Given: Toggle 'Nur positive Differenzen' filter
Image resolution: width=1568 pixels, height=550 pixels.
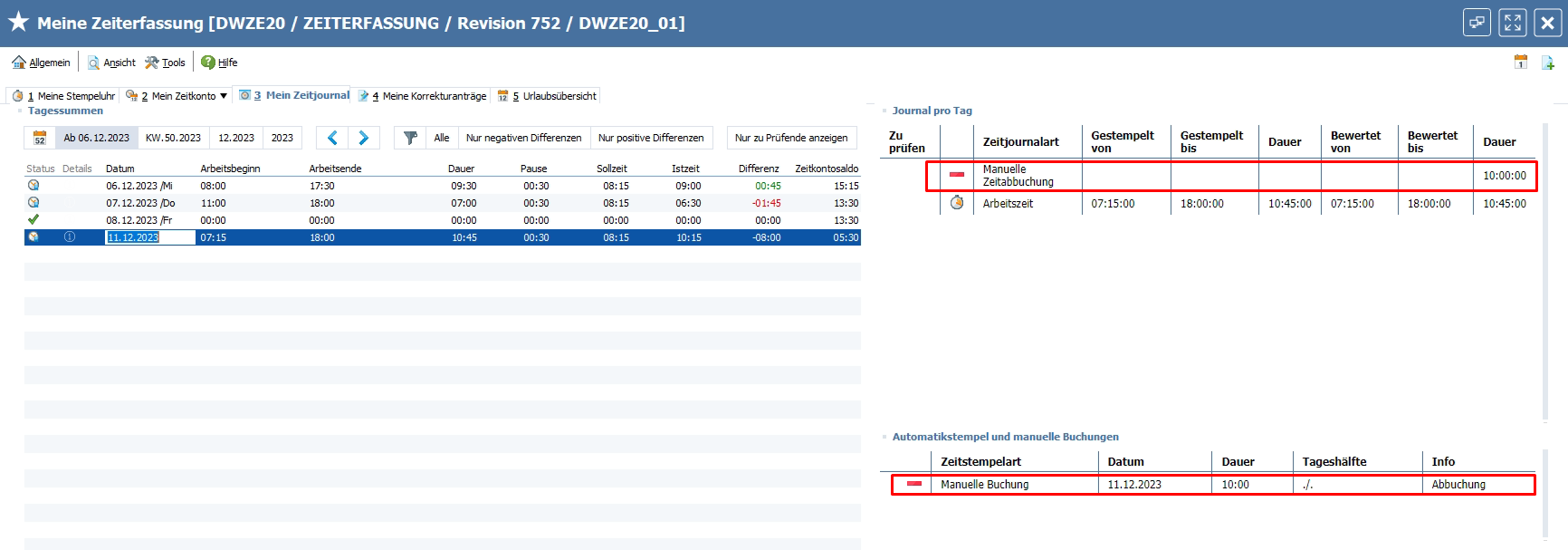Looking at the screenshot, I should (650, 138).
